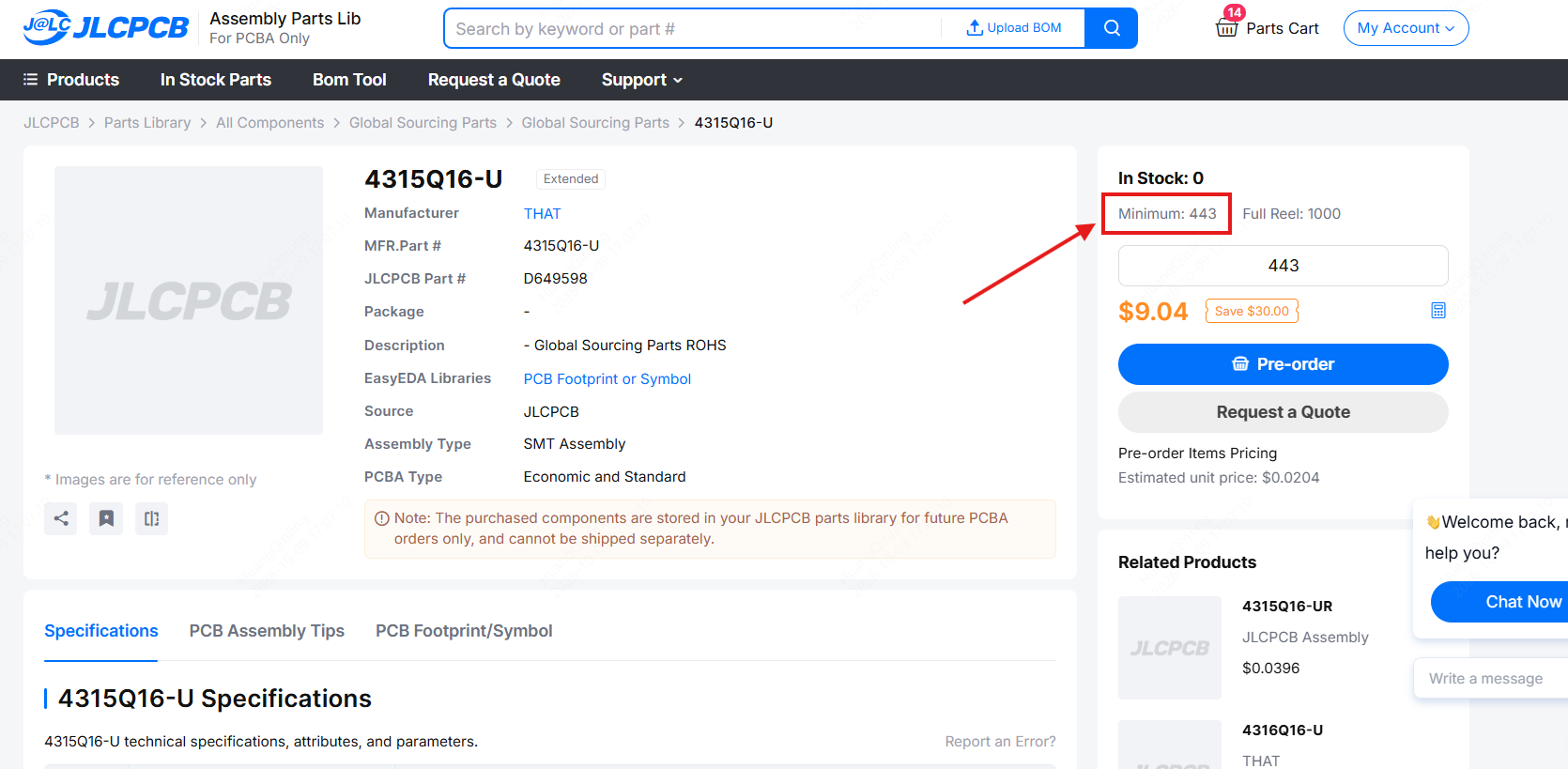Click the Save $30.00 badge
The width and height of the screenshot is (1568, 769).
[x=1252, y=311]
